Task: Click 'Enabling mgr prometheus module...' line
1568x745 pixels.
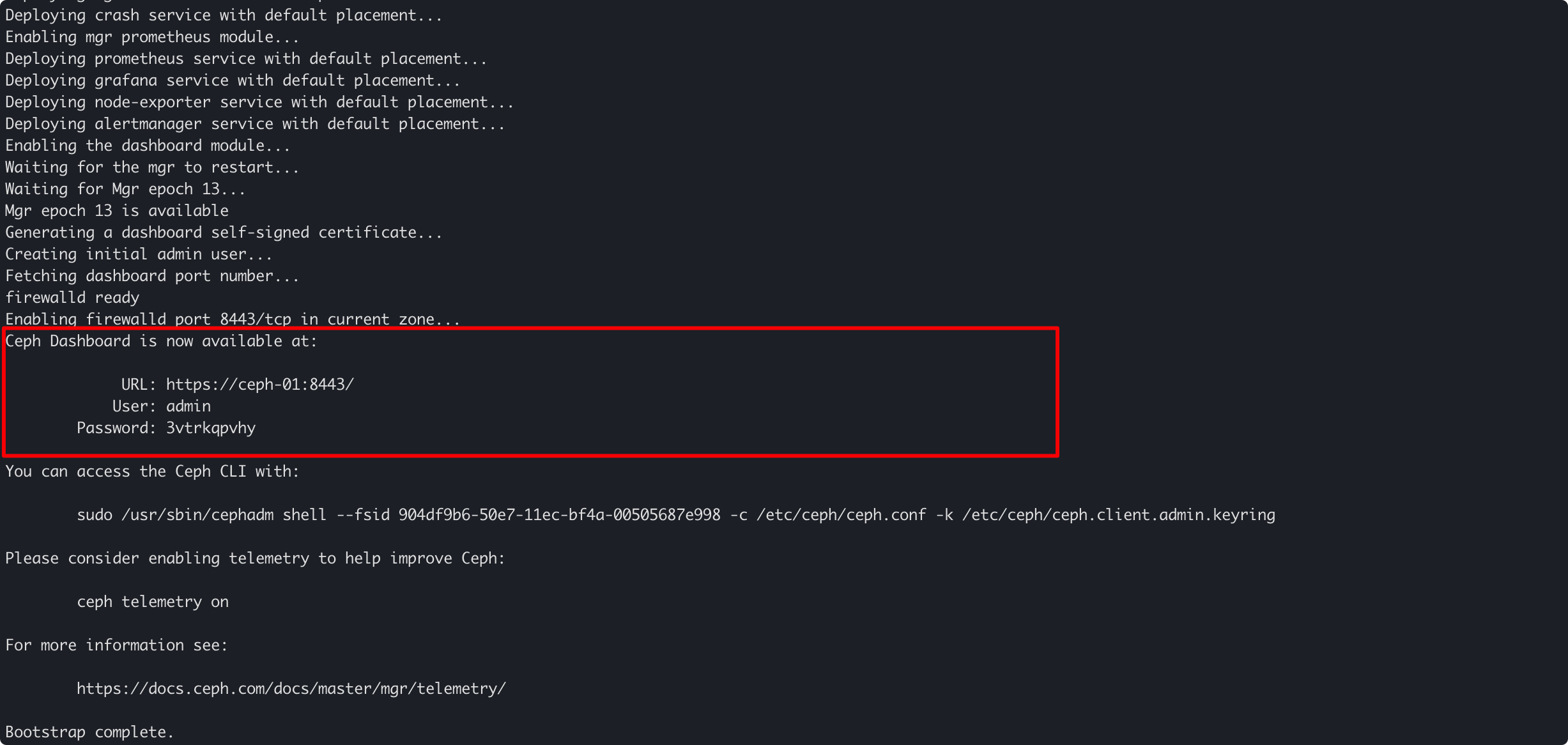Action: pos(152,37)
